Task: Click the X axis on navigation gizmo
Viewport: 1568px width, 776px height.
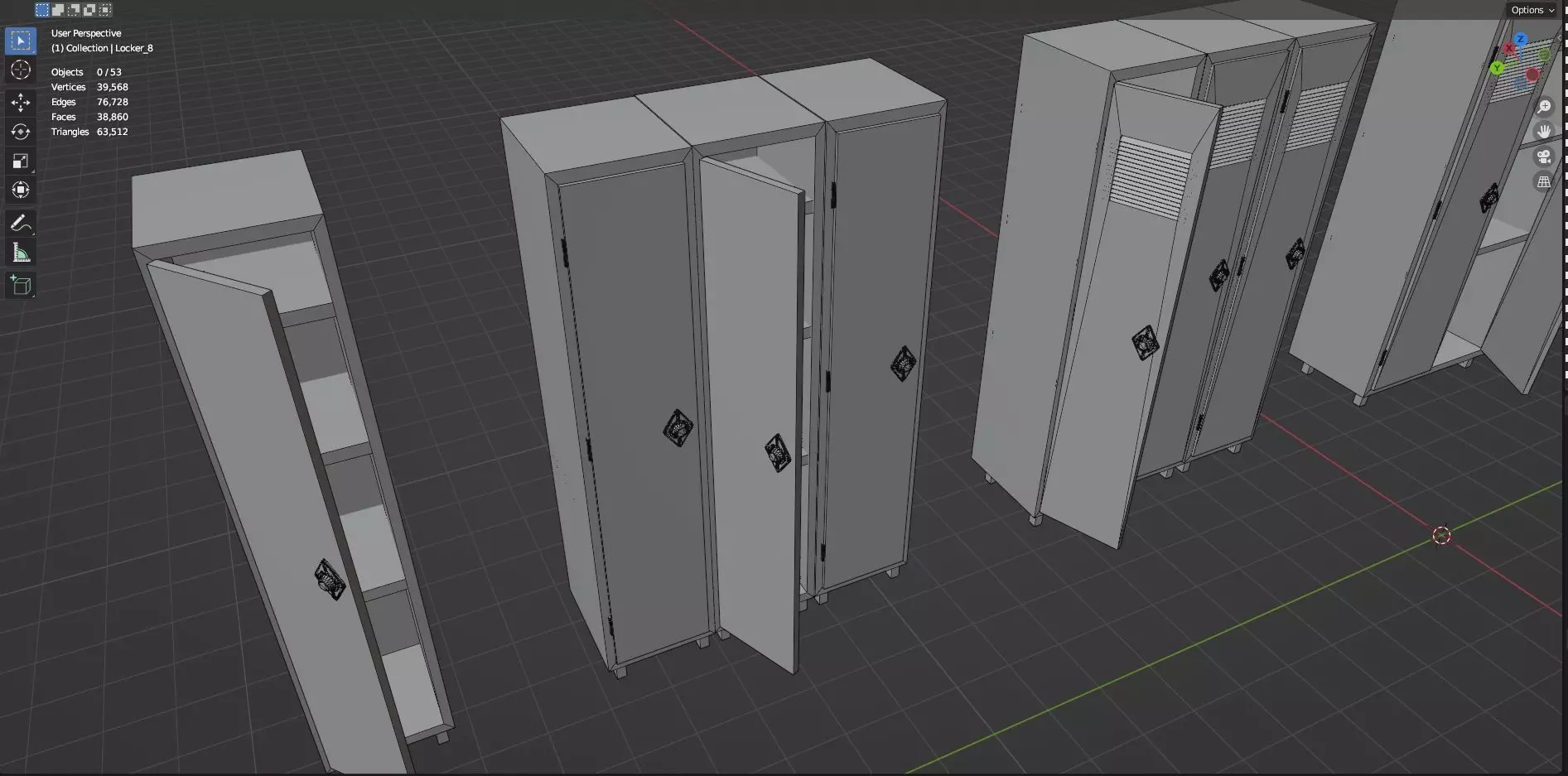Action: click(1508, 47)
